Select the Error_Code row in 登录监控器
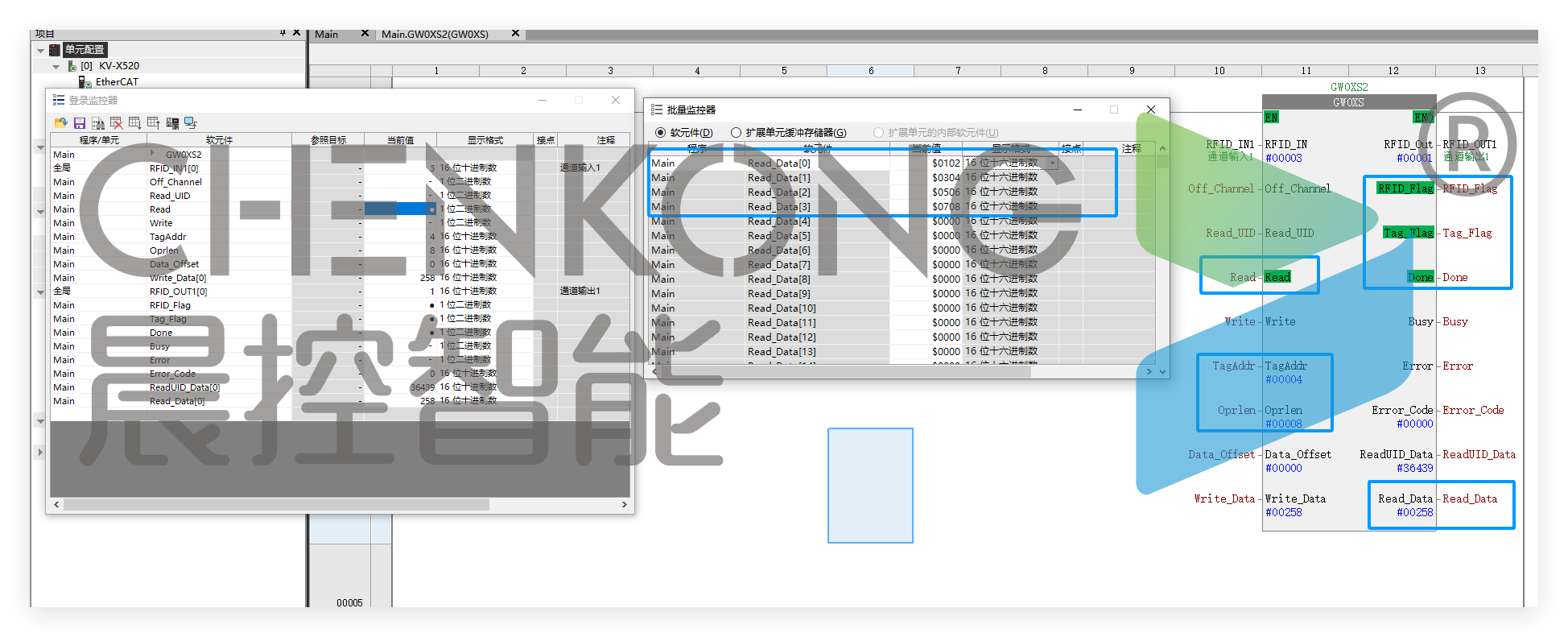The height and width of the screenshot is (637, 1568). (x=340, y=374)
